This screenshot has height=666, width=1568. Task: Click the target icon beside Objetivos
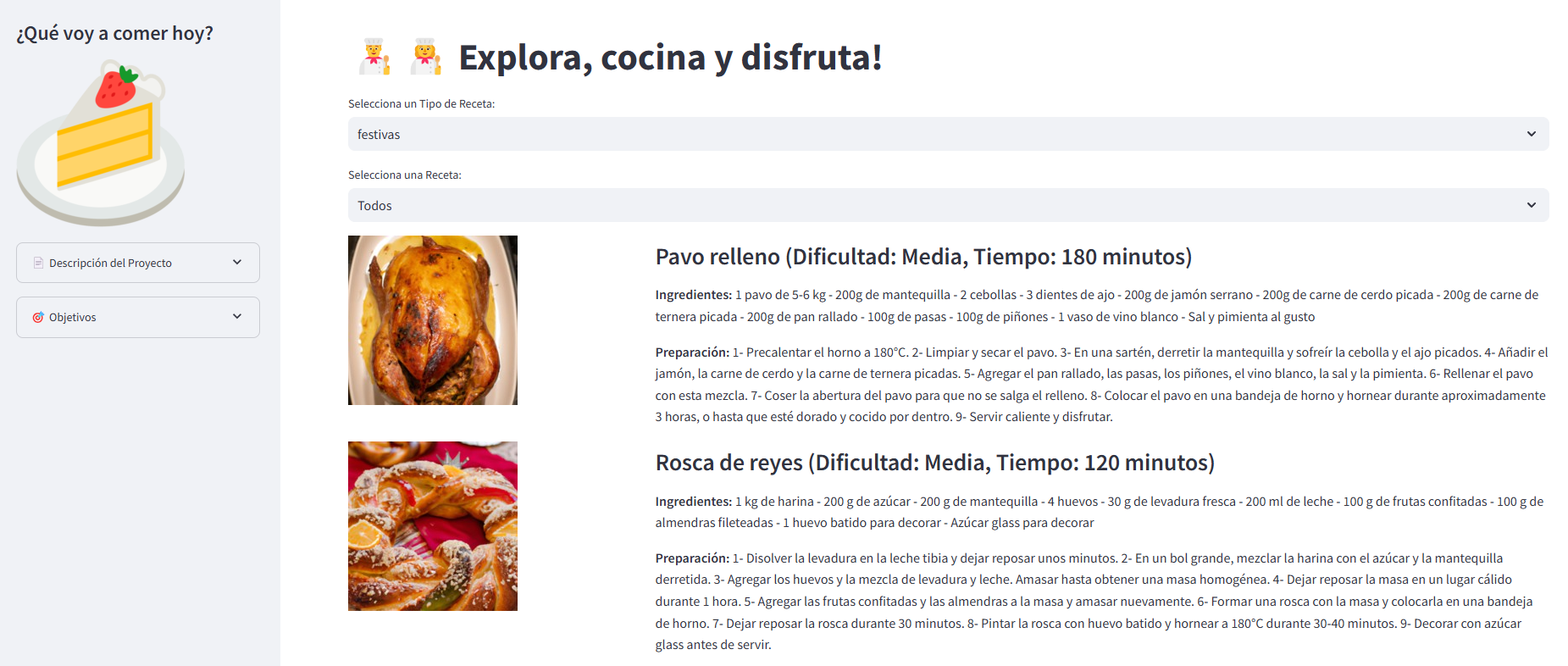coord(38,317)
